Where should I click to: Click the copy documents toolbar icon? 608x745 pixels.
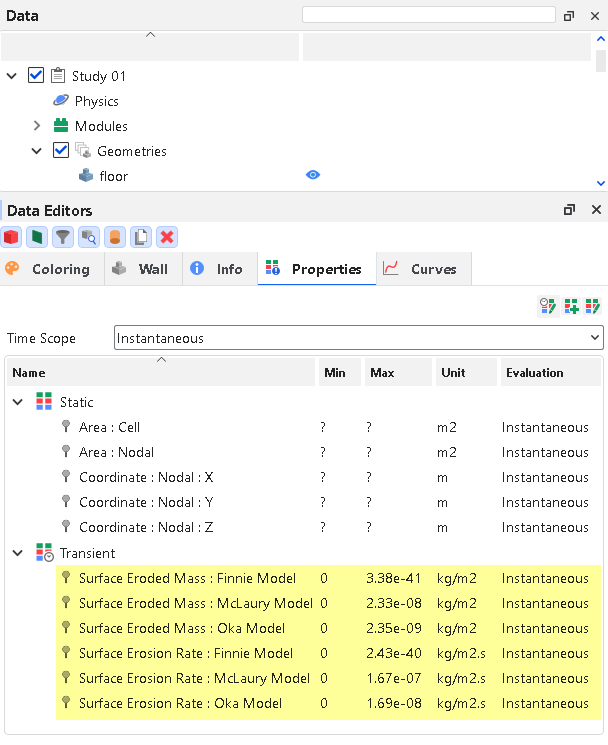(141, 237)
